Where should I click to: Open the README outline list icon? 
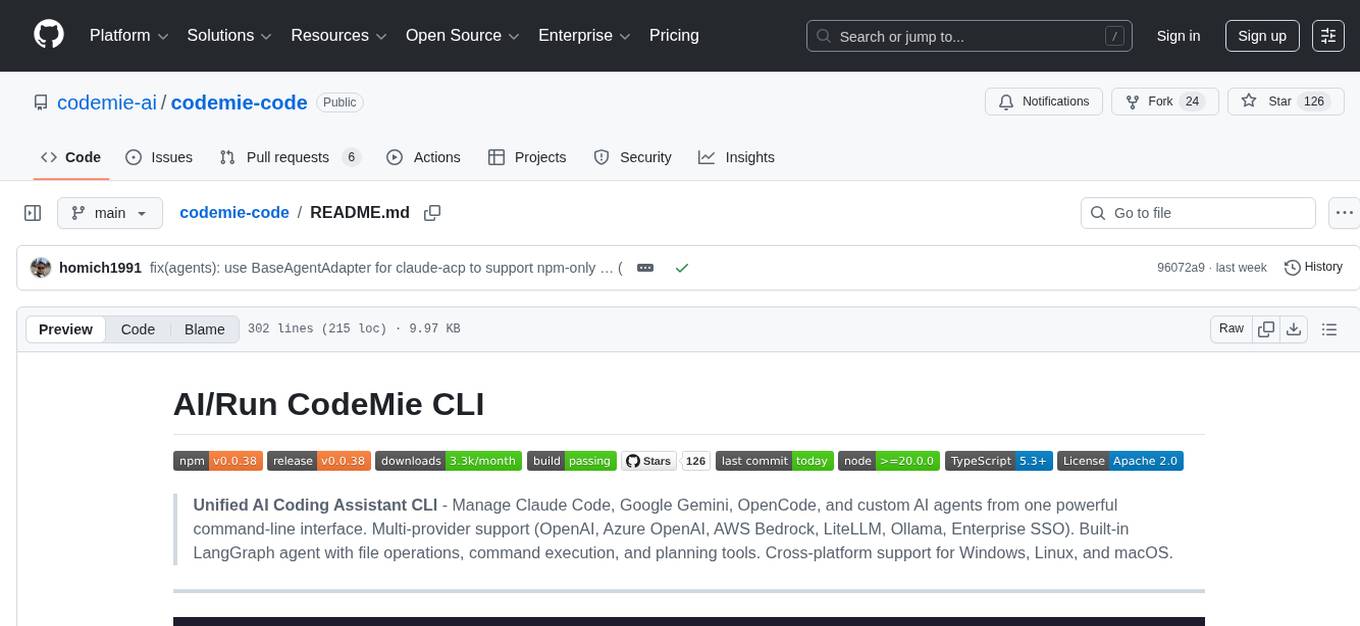pyautogui.click(x=1329, y=328)
